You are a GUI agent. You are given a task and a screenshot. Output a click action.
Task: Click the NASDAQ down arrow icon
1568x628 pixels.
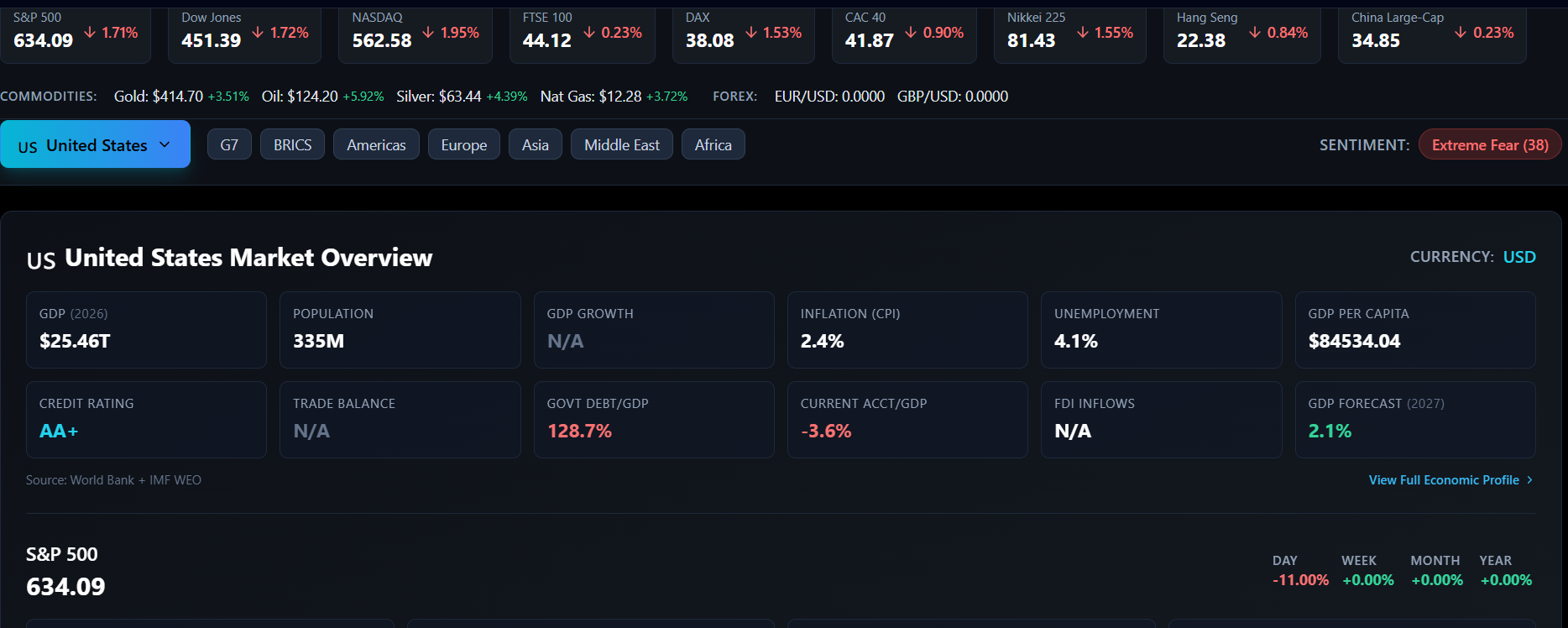tap(428, 32)
